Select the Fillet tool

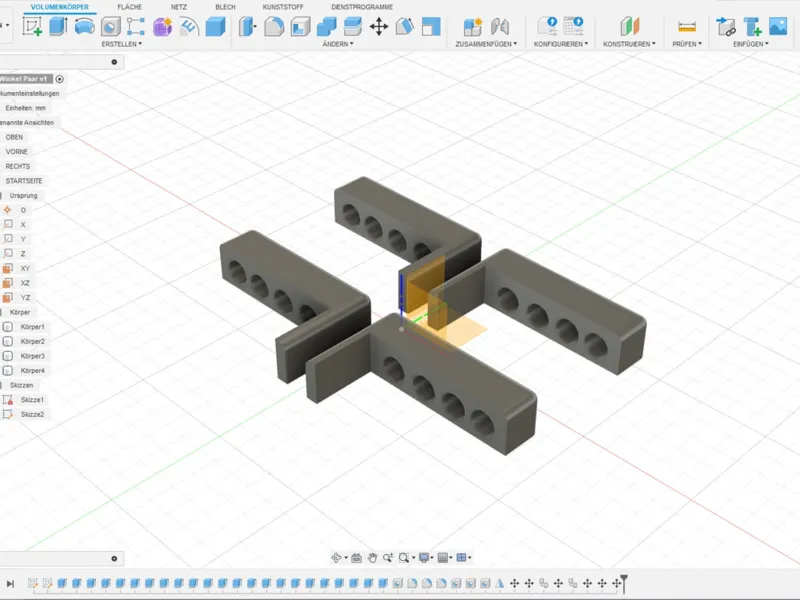point(274,27)
